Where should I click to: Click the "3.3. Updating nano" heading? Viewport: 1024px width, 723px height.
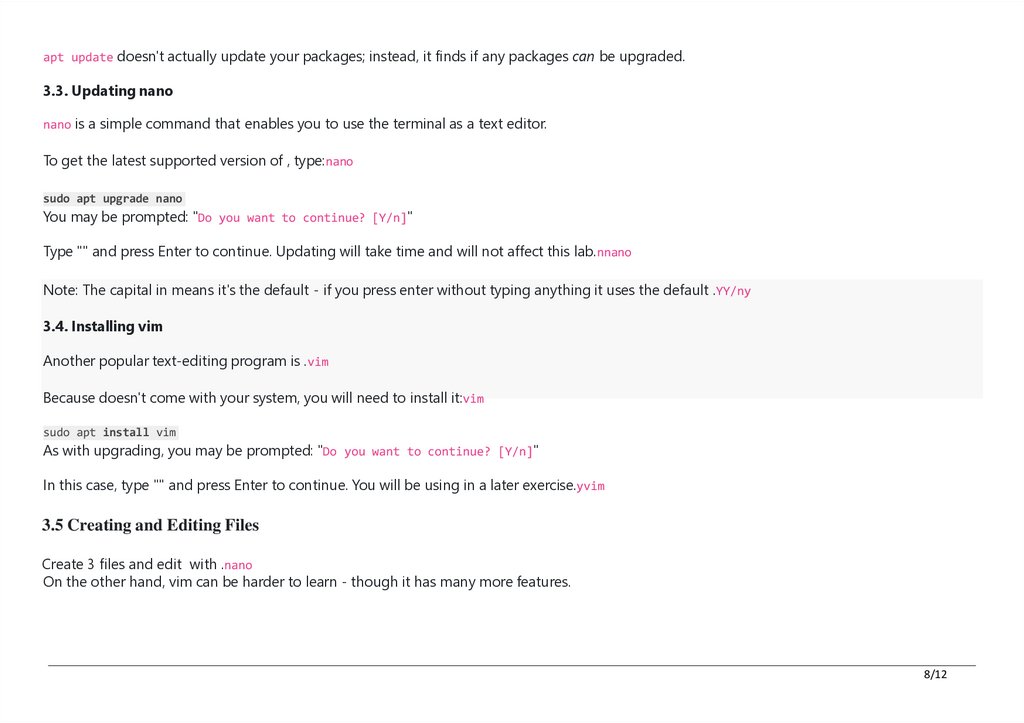[108, 91]
